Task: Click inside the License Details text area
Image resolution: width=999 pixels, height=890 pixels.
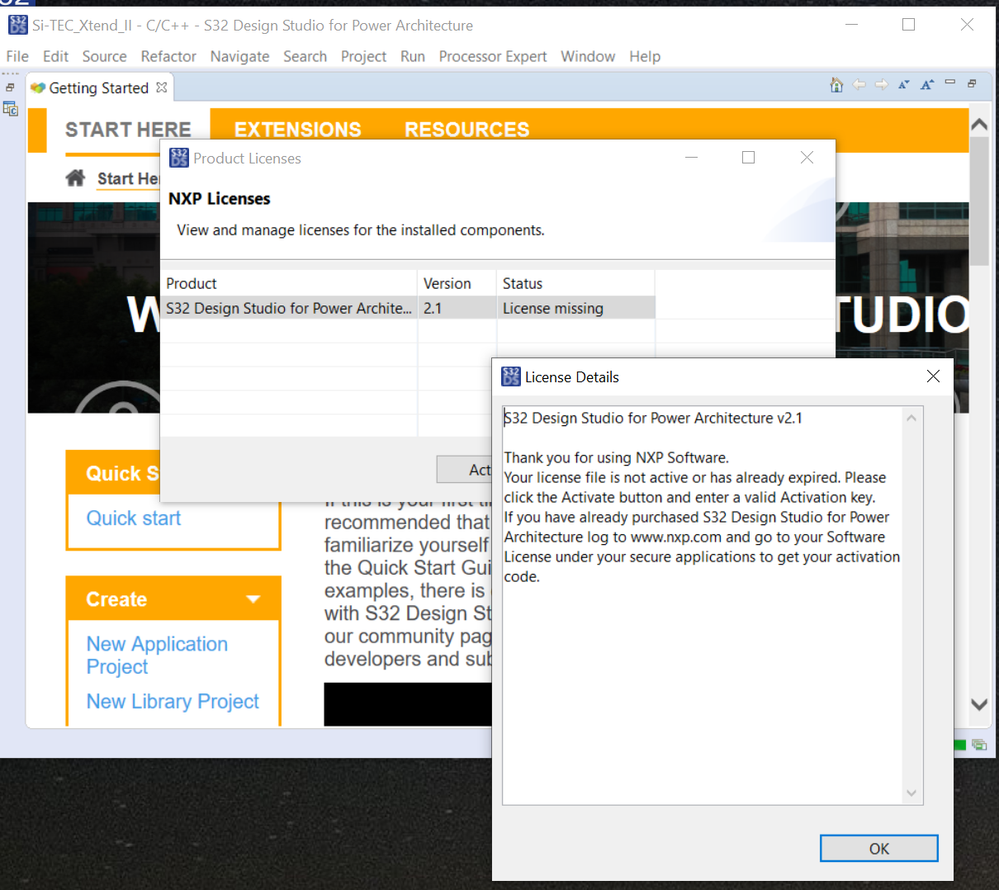Action: [x=702, y=605]
